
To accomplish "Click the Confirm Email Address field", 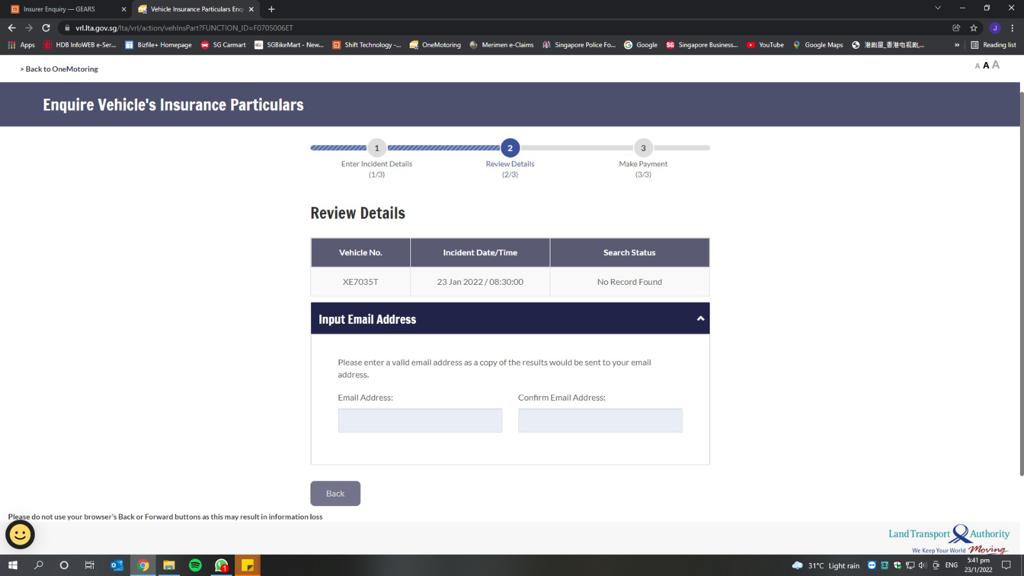I will (x=600, y=420).
